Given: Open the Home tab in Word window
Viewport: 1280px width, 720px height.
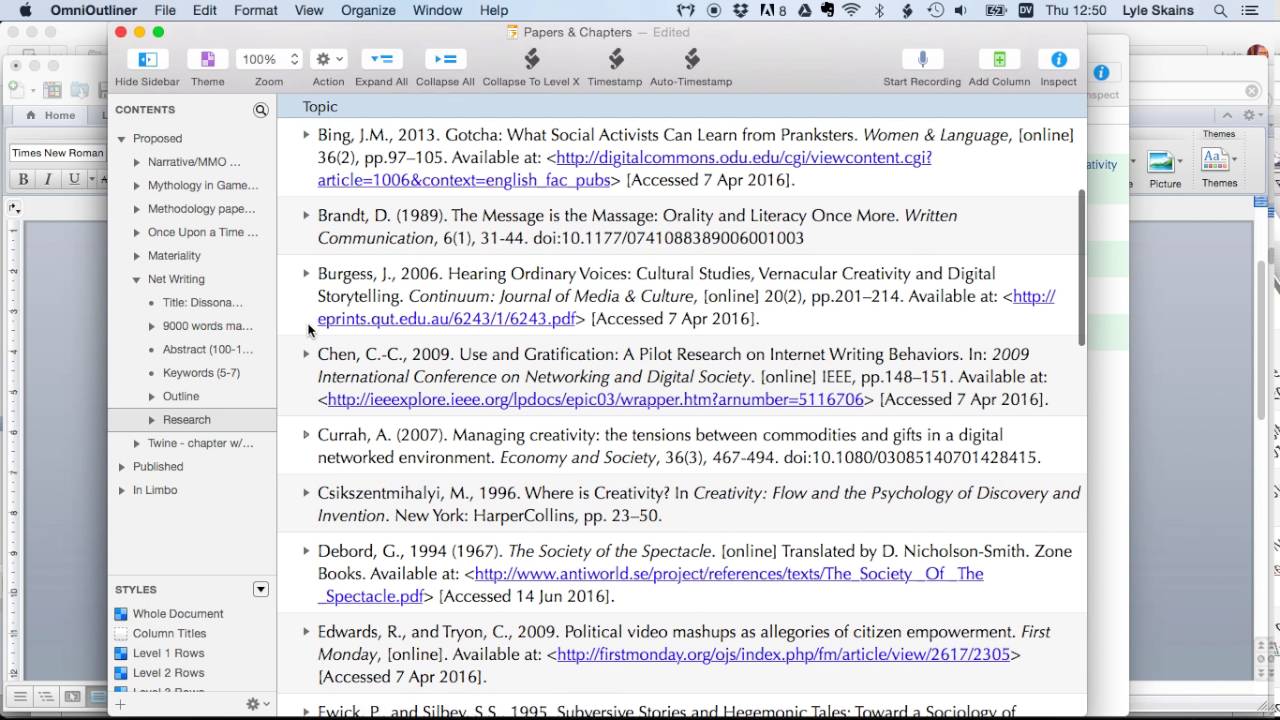Looking at the screenshot, I should click(x=51, y=115).
